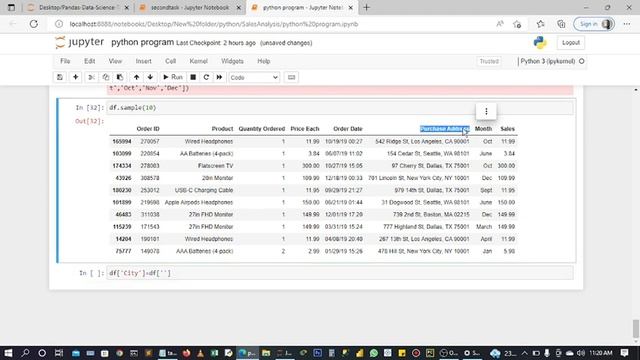640x360 pixels.
Task: Open the File menu
Action: [x=65, y=61]
